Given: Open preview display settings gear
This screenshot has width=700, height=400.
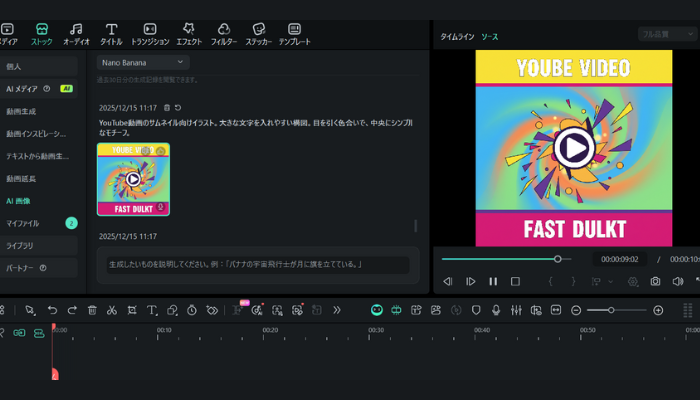Looking at the screenshot, I should click(633, 281).
